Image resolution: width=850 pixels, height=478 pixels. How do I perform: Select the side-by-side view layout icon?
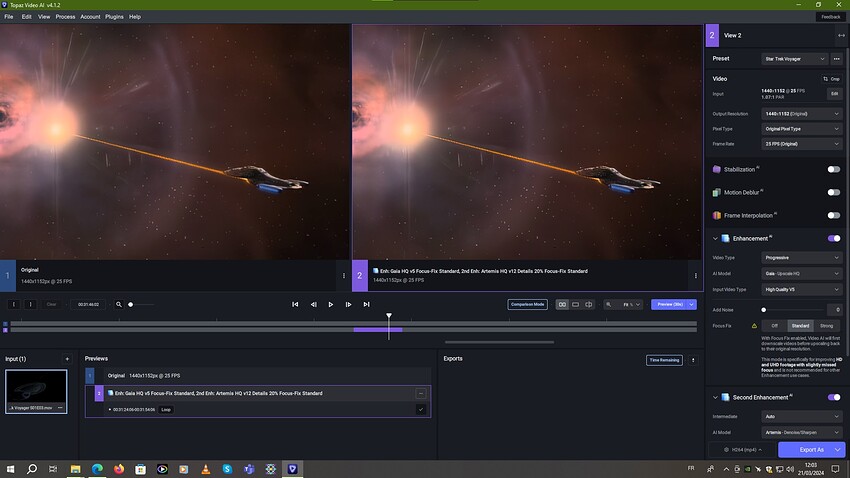(x=562, y=304)
